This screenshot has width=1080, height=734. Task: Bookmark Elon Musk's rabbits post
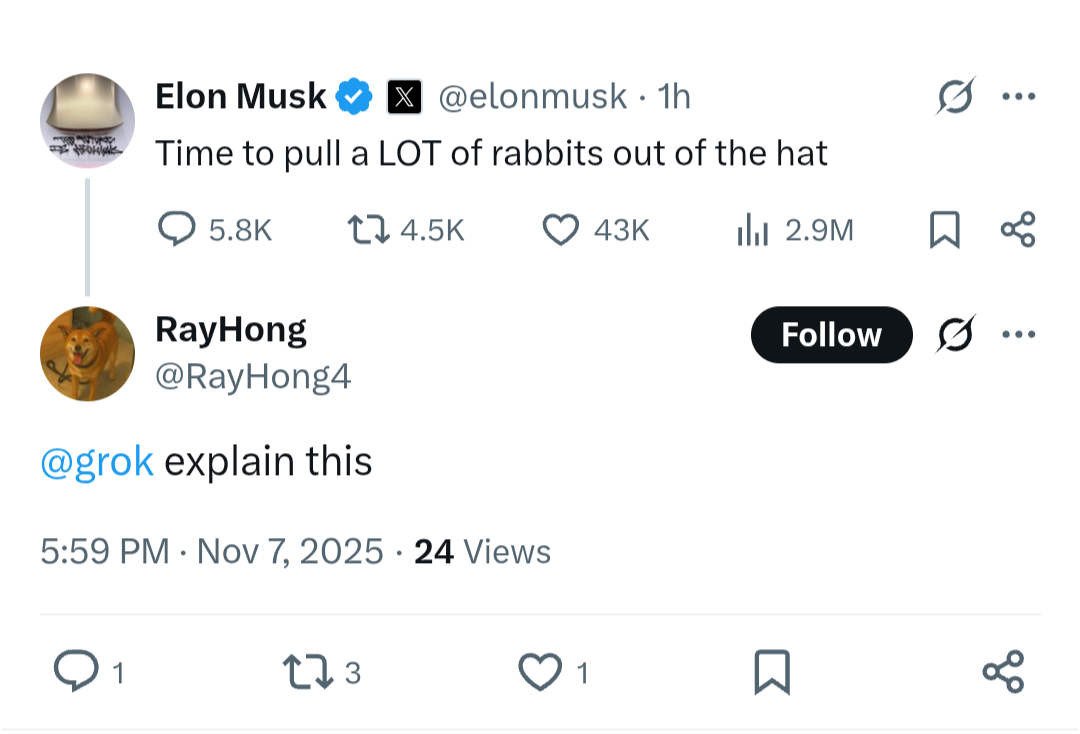point(944,229)
